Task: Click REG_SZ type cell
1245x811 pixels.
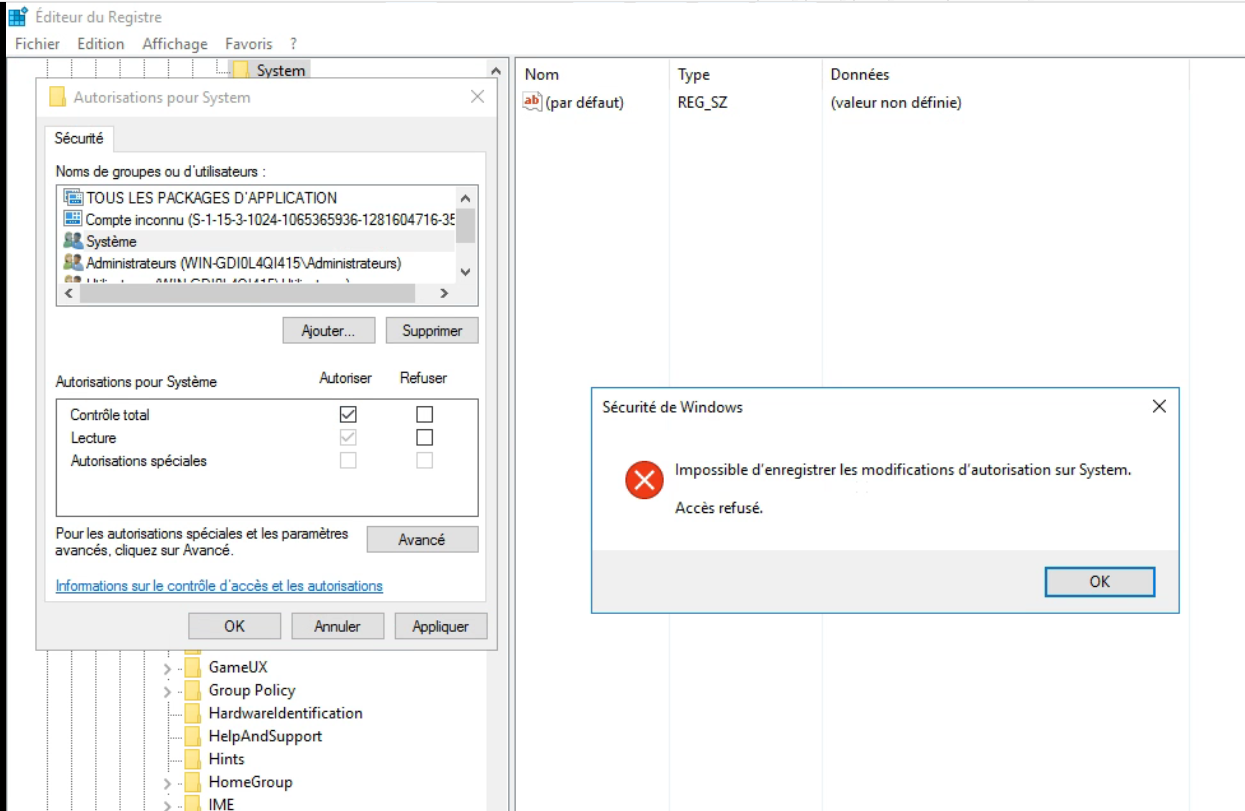Action: (702, 102)
